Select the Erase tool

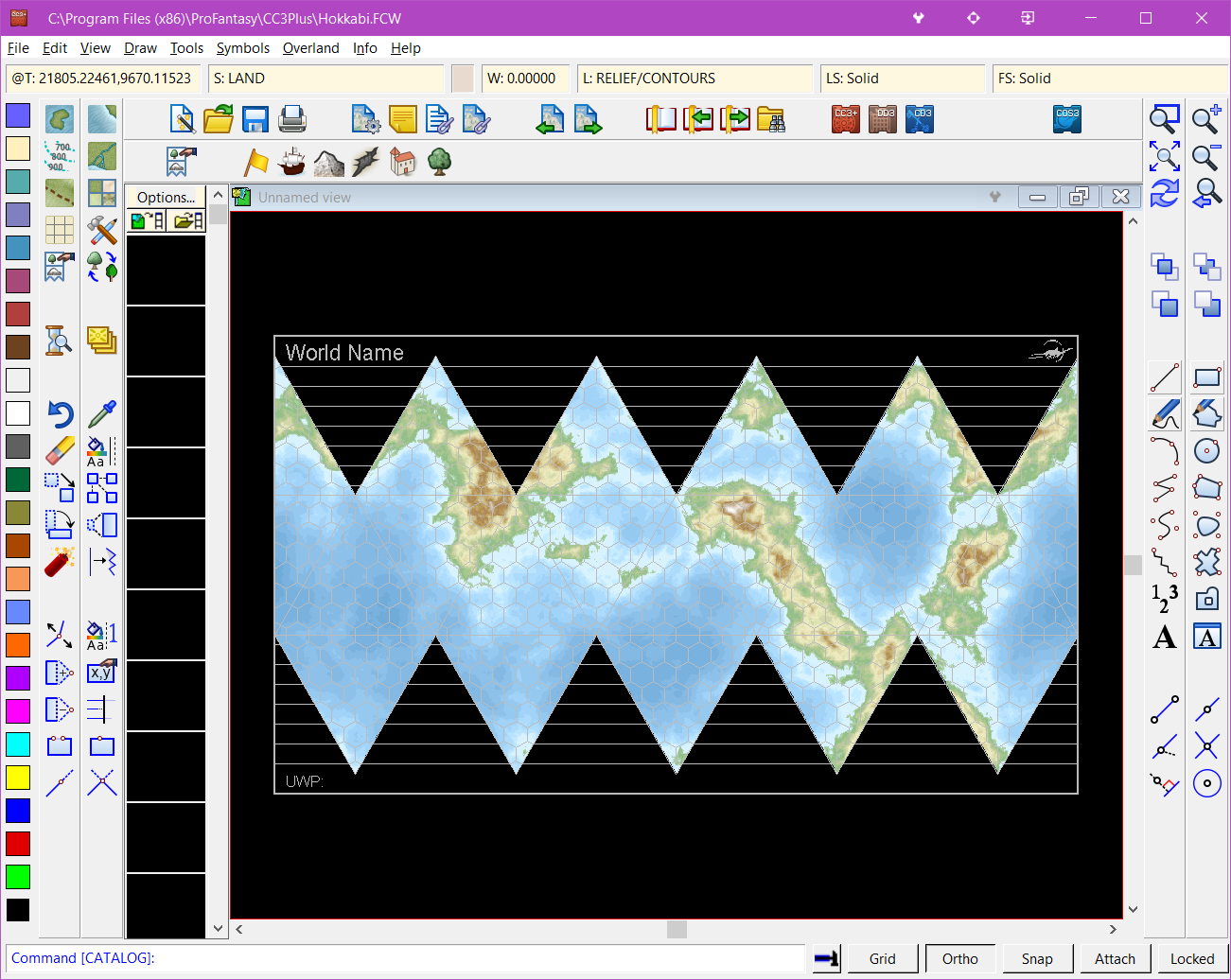tap(60, 451)
